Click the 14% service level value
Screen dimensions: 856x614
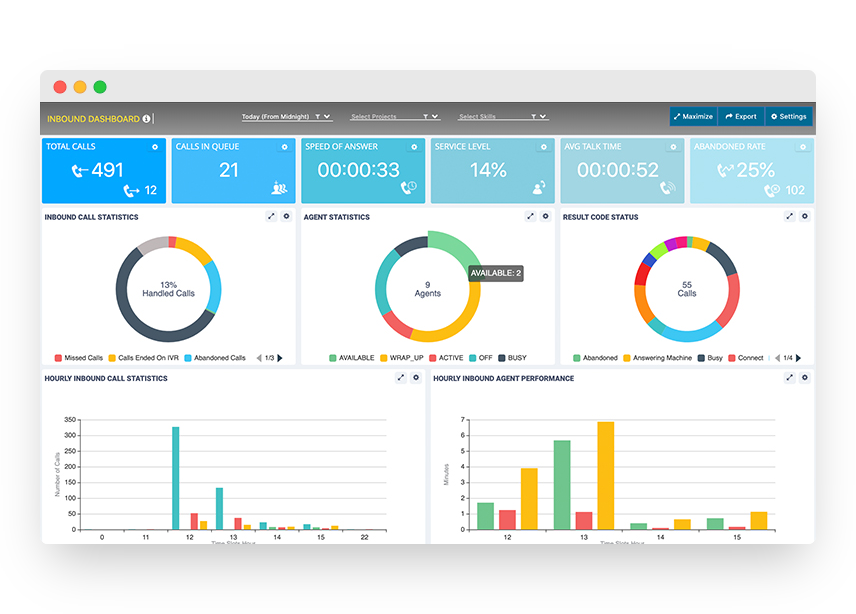pos(489,170)
